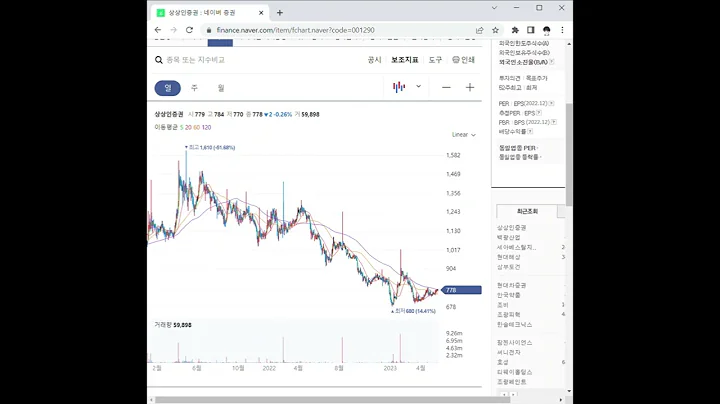
Task: Click the next-page arrow below recent list
Action: (513, 394)
